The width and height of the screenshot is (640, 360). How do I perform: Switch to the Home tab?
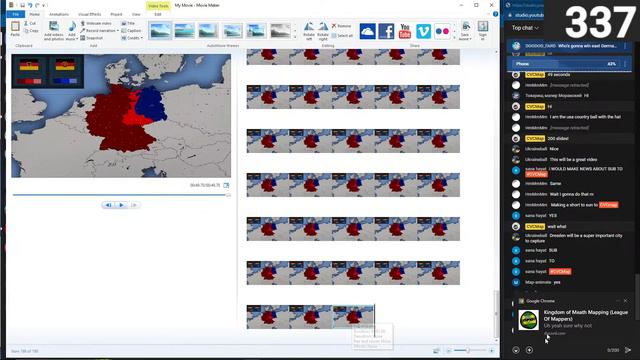click(35, 14)
